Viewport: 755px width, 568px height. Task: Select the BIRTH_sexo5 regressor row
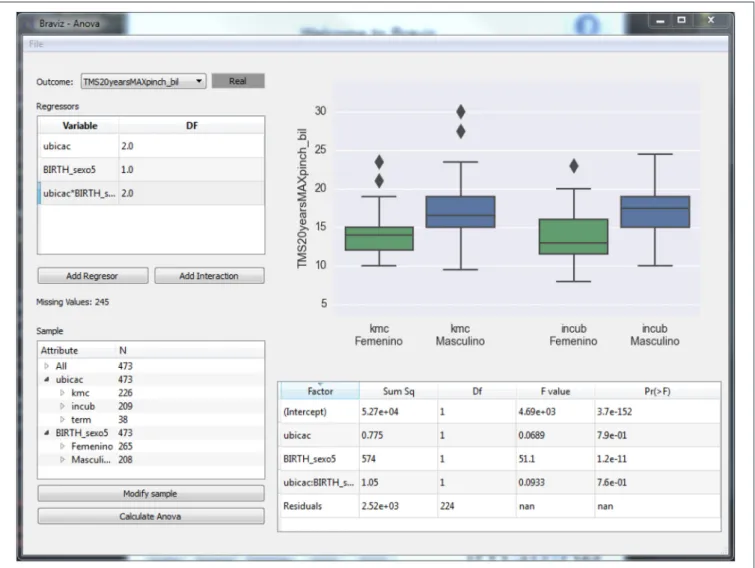151,169
